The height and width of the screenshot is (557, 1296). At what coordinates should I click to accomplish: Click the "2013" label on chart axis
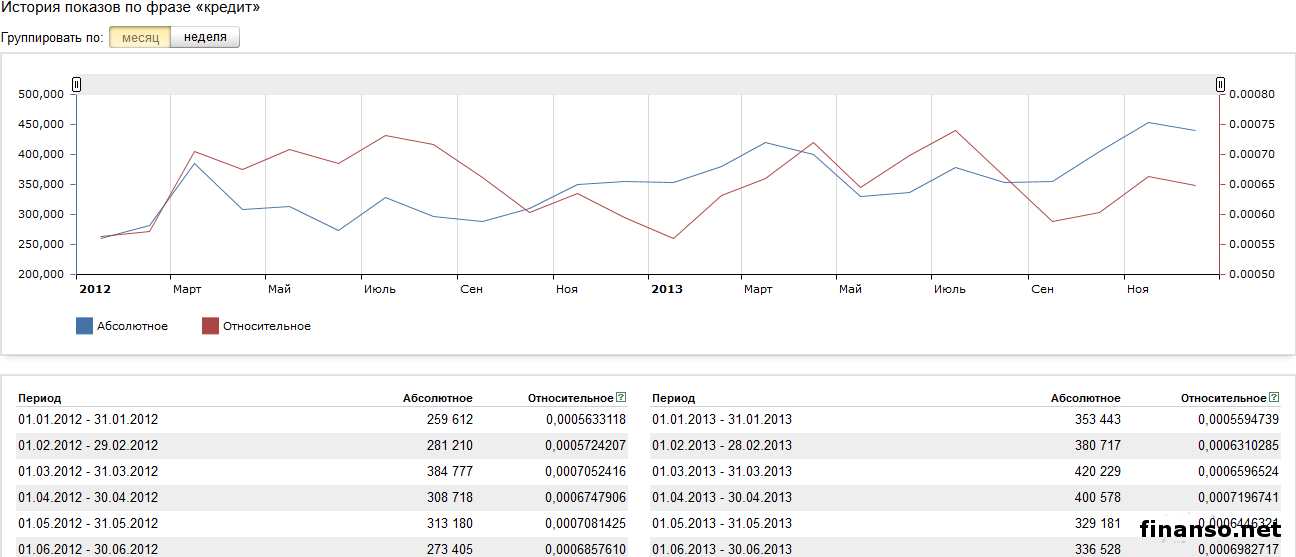pyautogui.click(x=667, y=289)
